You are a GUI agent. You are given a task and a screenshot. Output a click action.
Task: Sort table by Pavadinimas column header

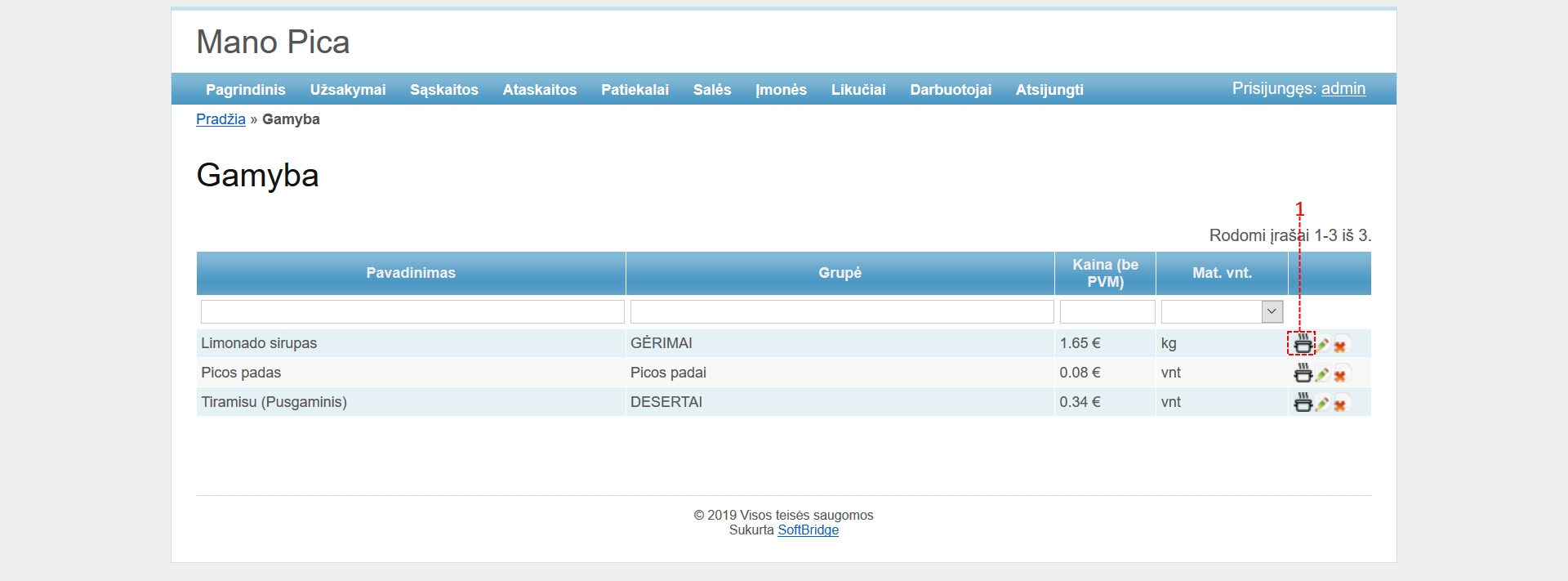coord(411,273)
